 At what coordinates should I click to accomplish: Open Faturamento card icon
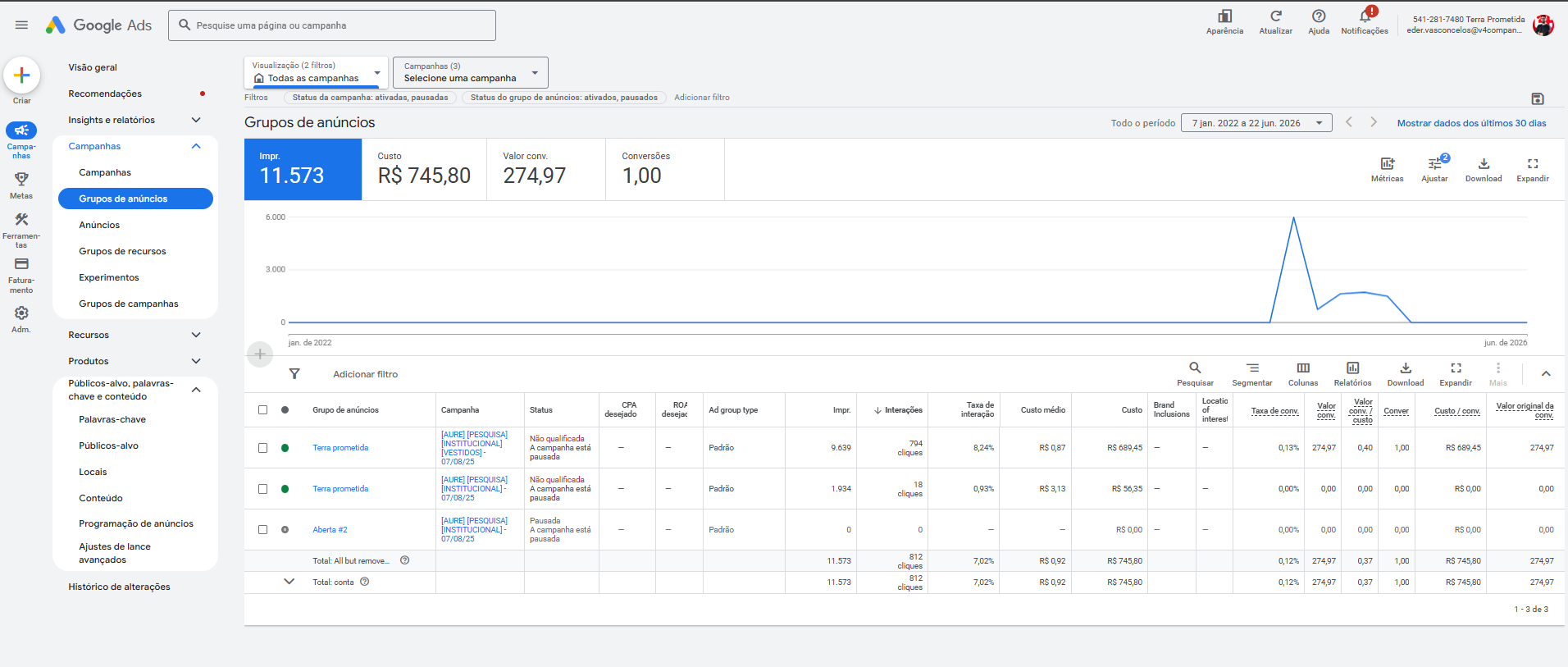pyautogui.click(x=21, y=264)
